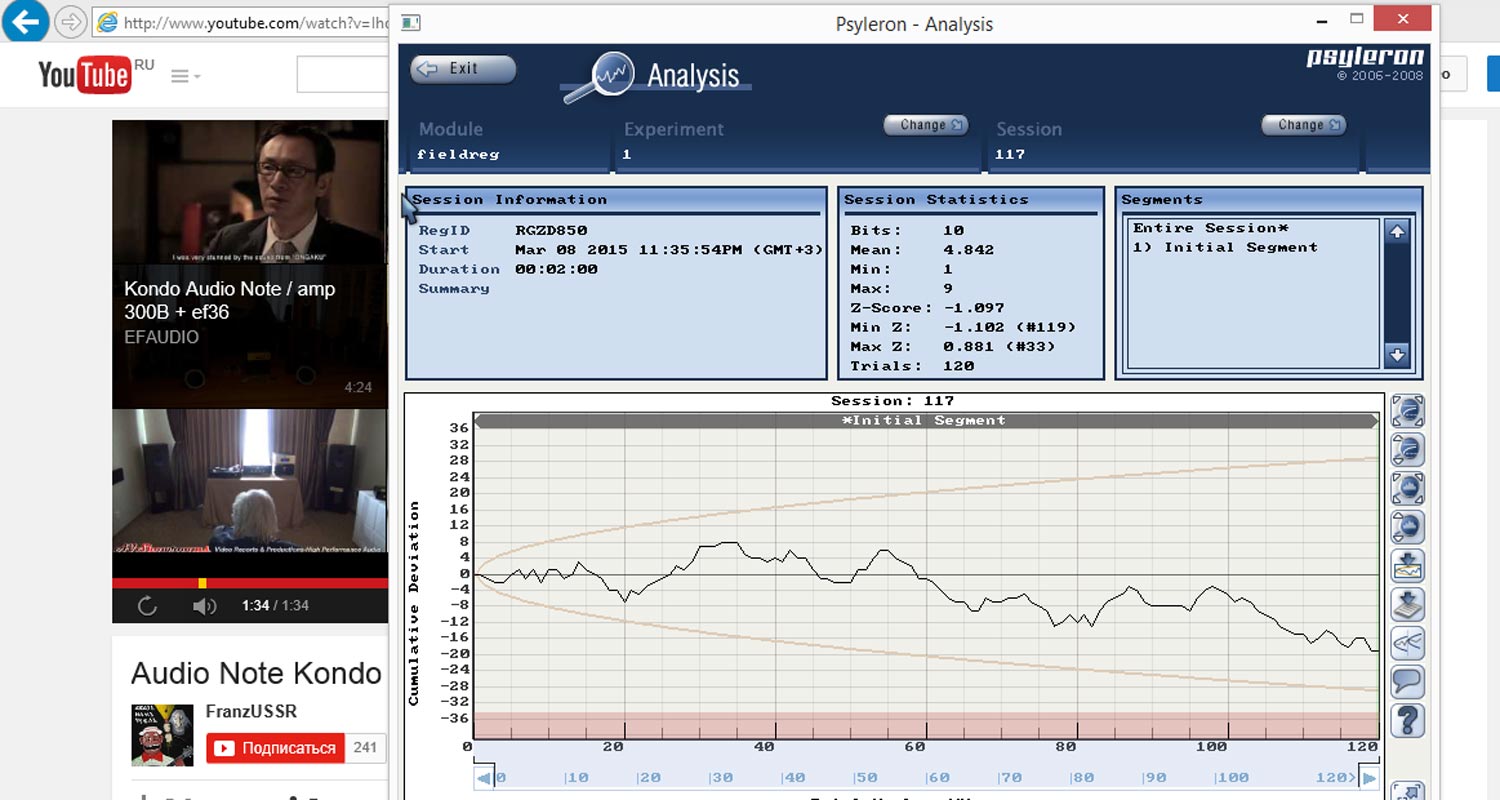Click the YouTube replay icon
The height and width of the screenshot is (800, 1500).
pyautogui.click(x=147, y=606)
